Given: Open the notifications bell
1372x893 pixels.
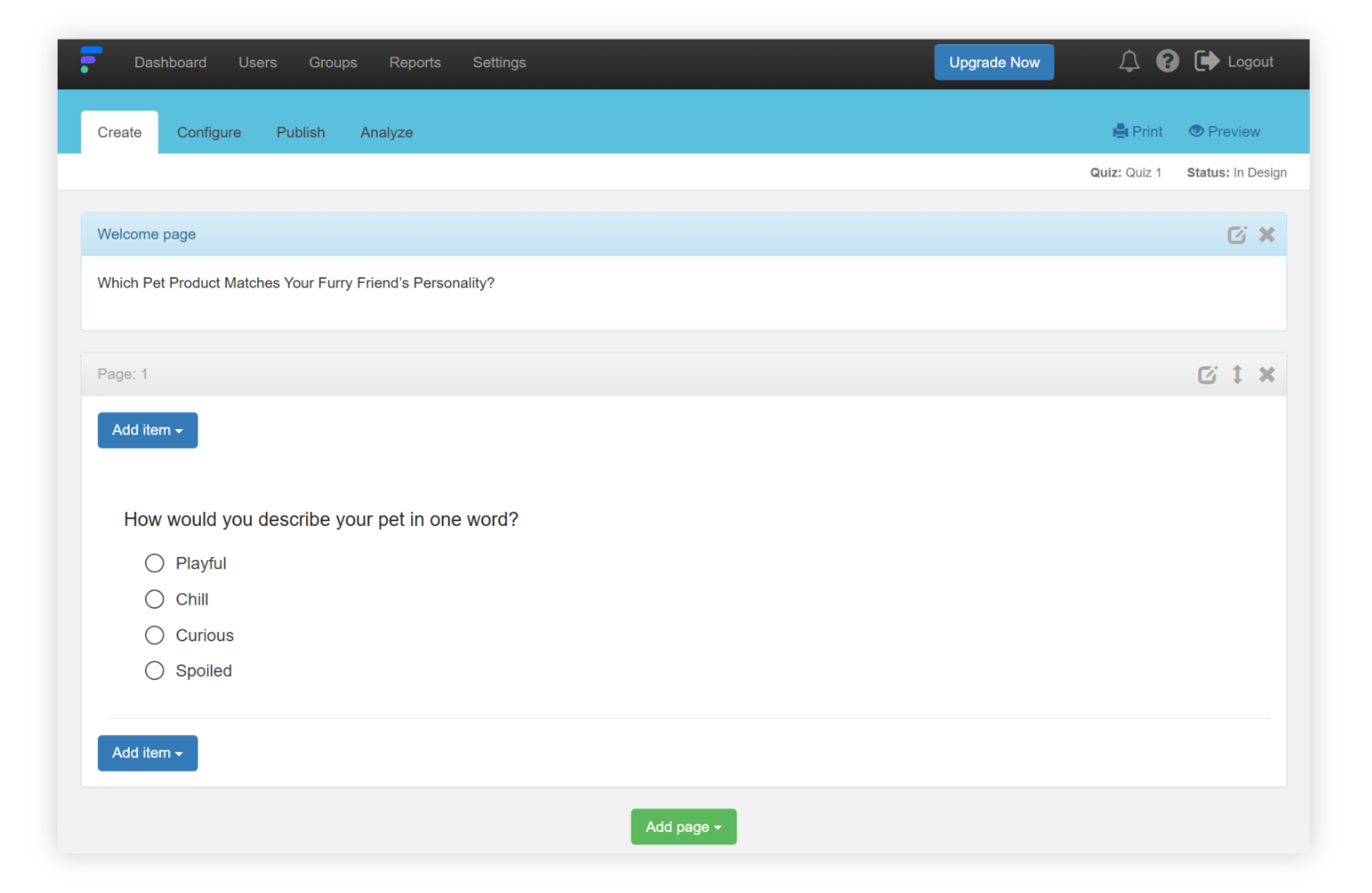Looking at the screenshot, I should click(x=1129, y=61).
